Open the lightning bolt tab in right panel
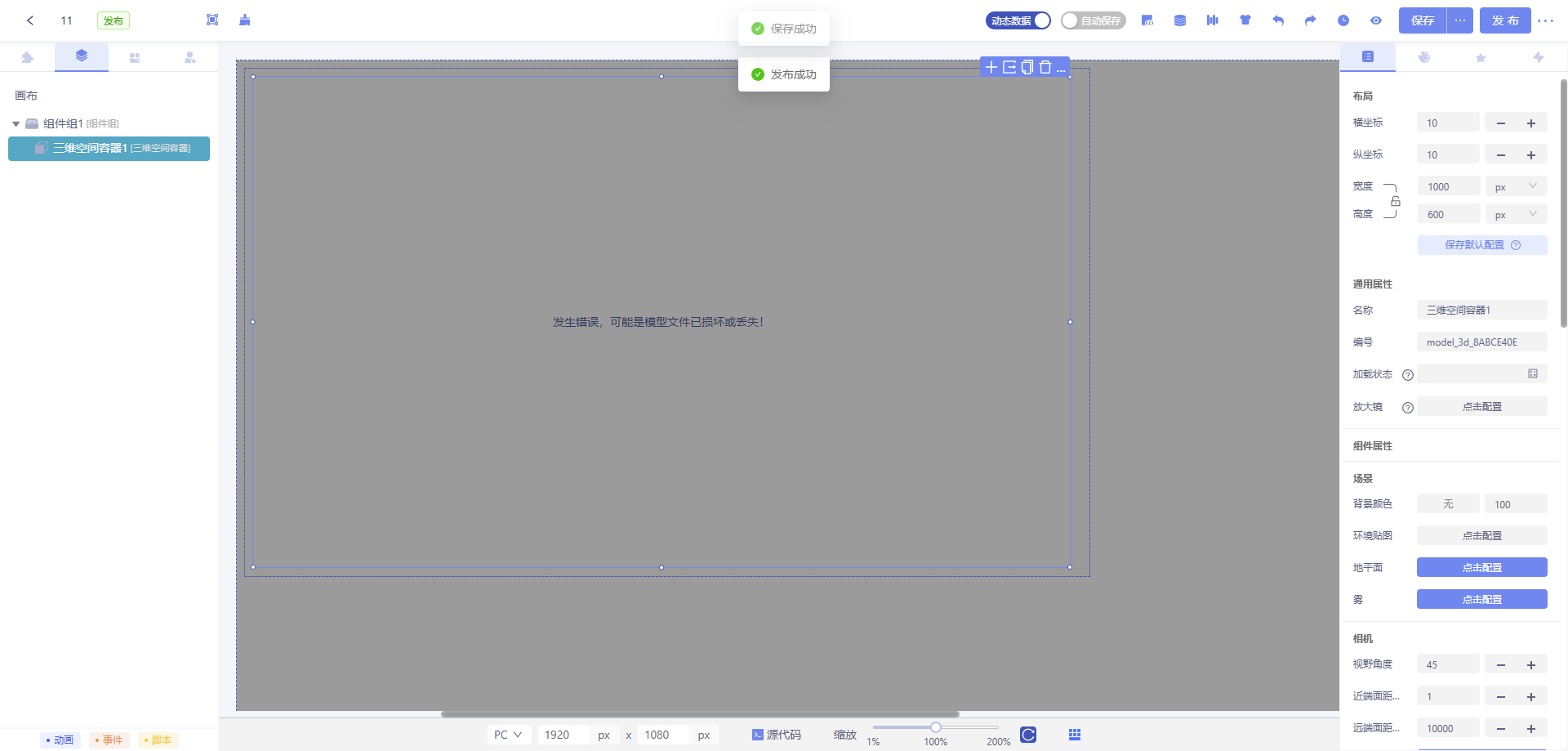This screenshot has width=1568, height=751. [1539, 57]
